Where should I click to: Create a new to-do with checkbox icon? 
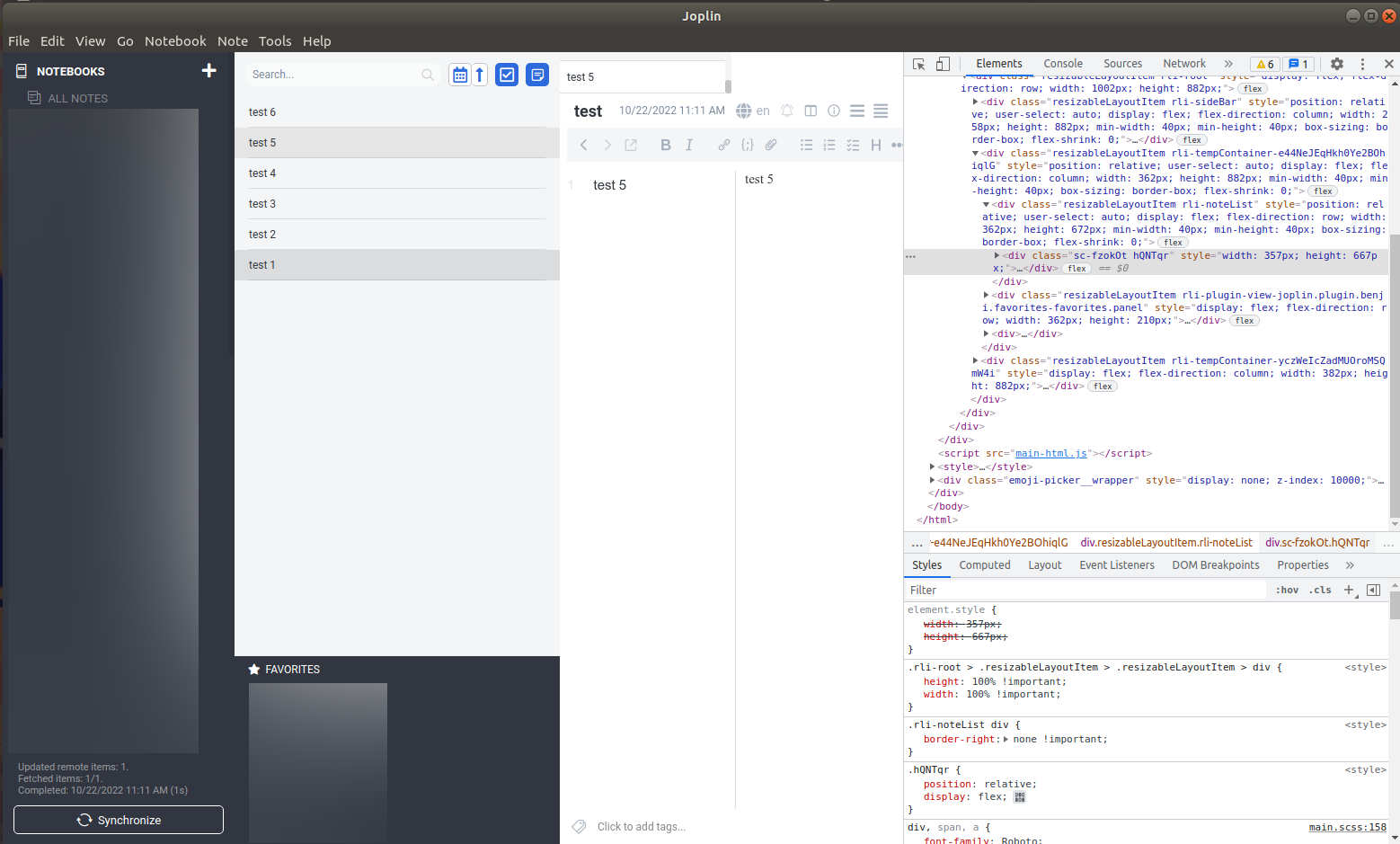(x=507, y=75)
